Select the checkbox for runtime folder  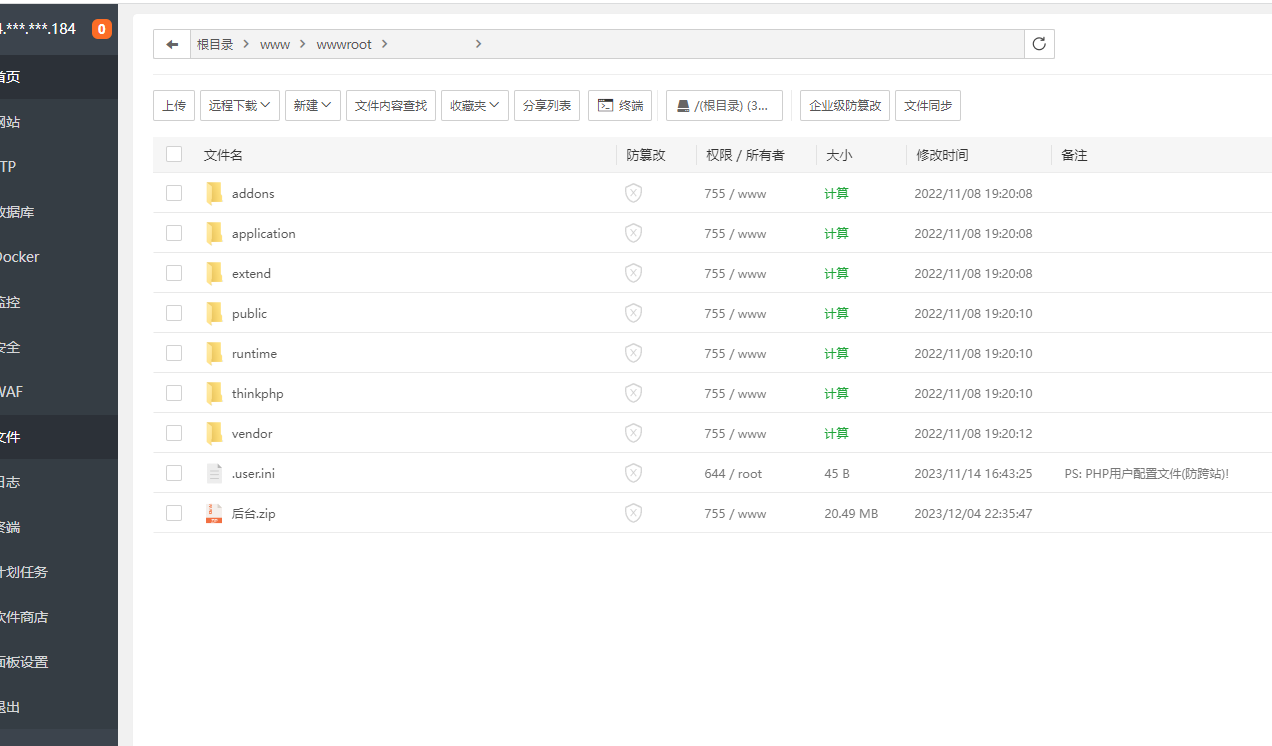[x=174, y=353]
